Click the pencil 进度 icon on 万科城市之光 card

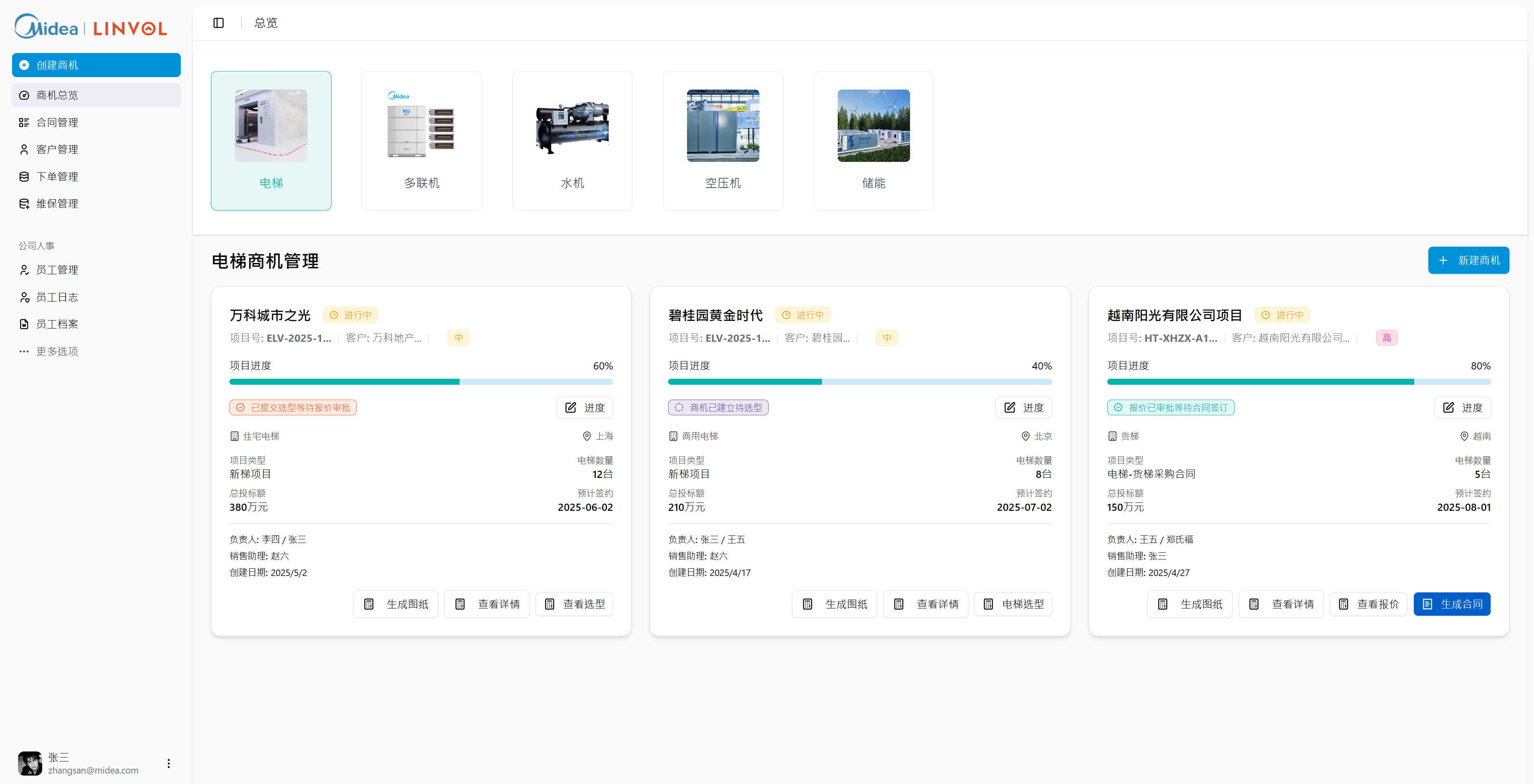coord(570,408)
